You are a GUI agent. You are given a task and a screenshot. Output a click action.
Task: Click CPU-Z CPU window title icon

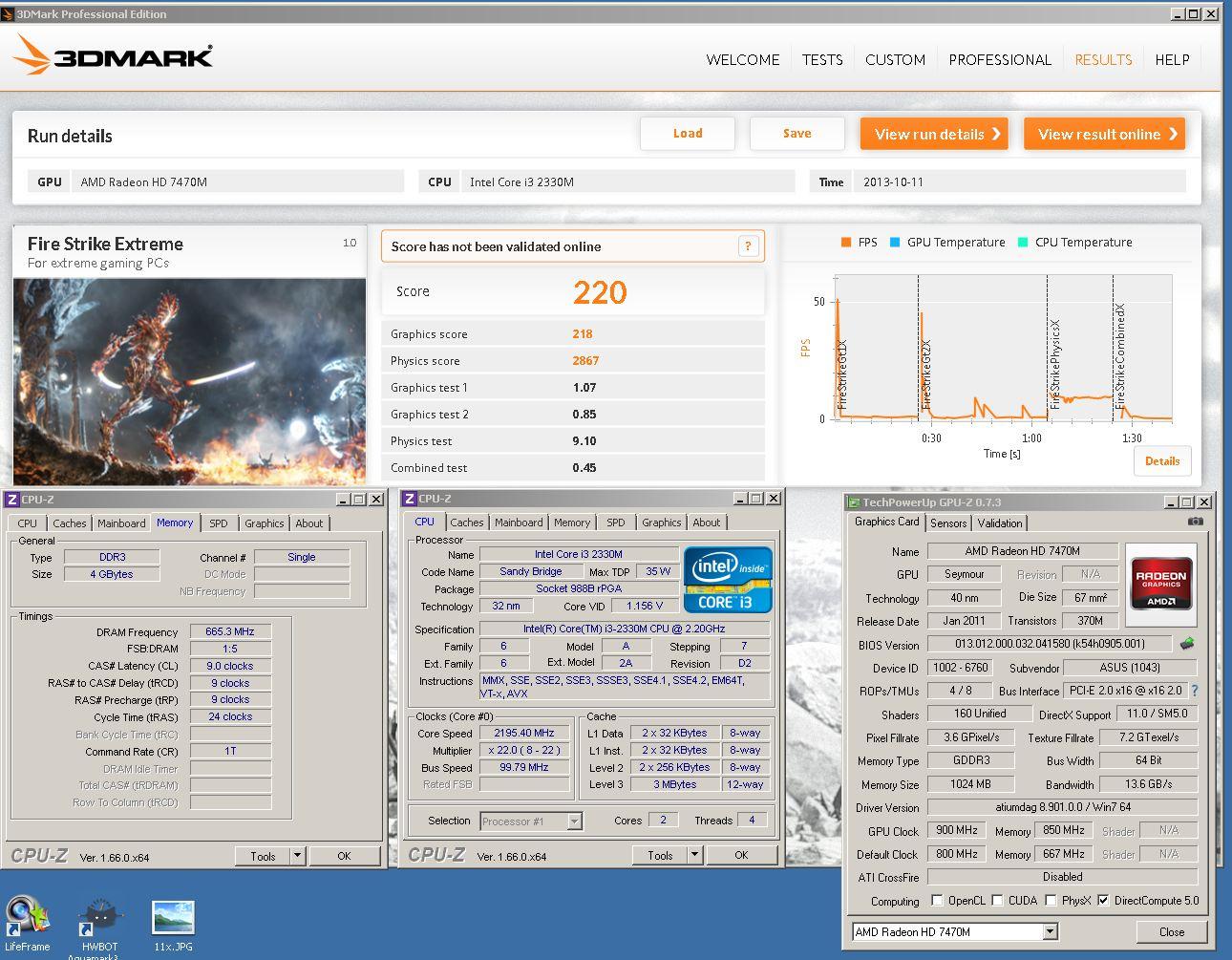click(x=409, y=499)
